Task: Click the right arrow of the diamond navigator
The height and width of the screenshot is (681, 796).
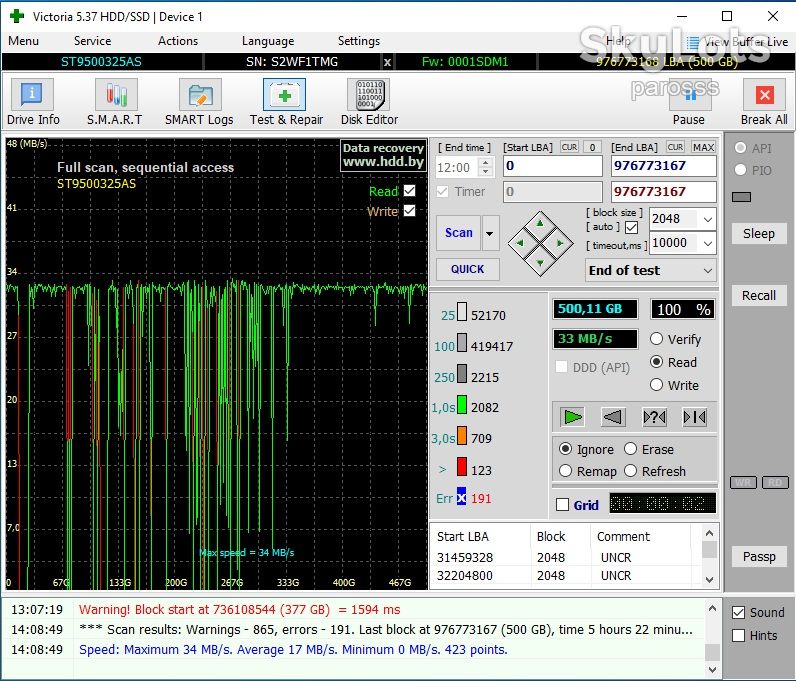Action: point(560,243)
